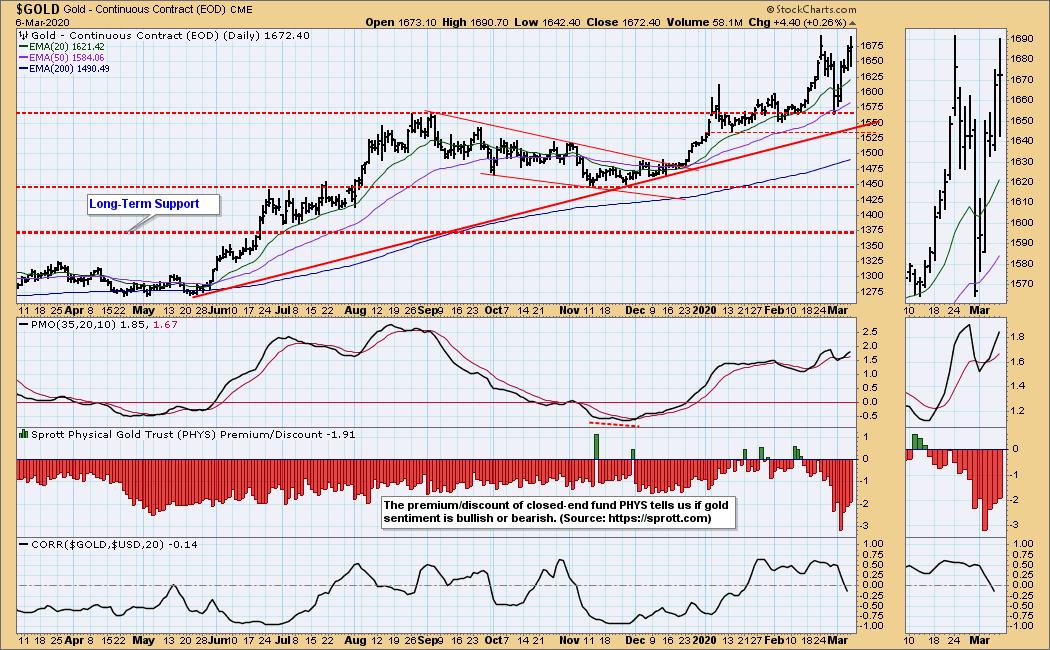Click the premium/discount explanation annotation box
The image size is (1050, 650).
pyautogui.click(x=558, y=511)
